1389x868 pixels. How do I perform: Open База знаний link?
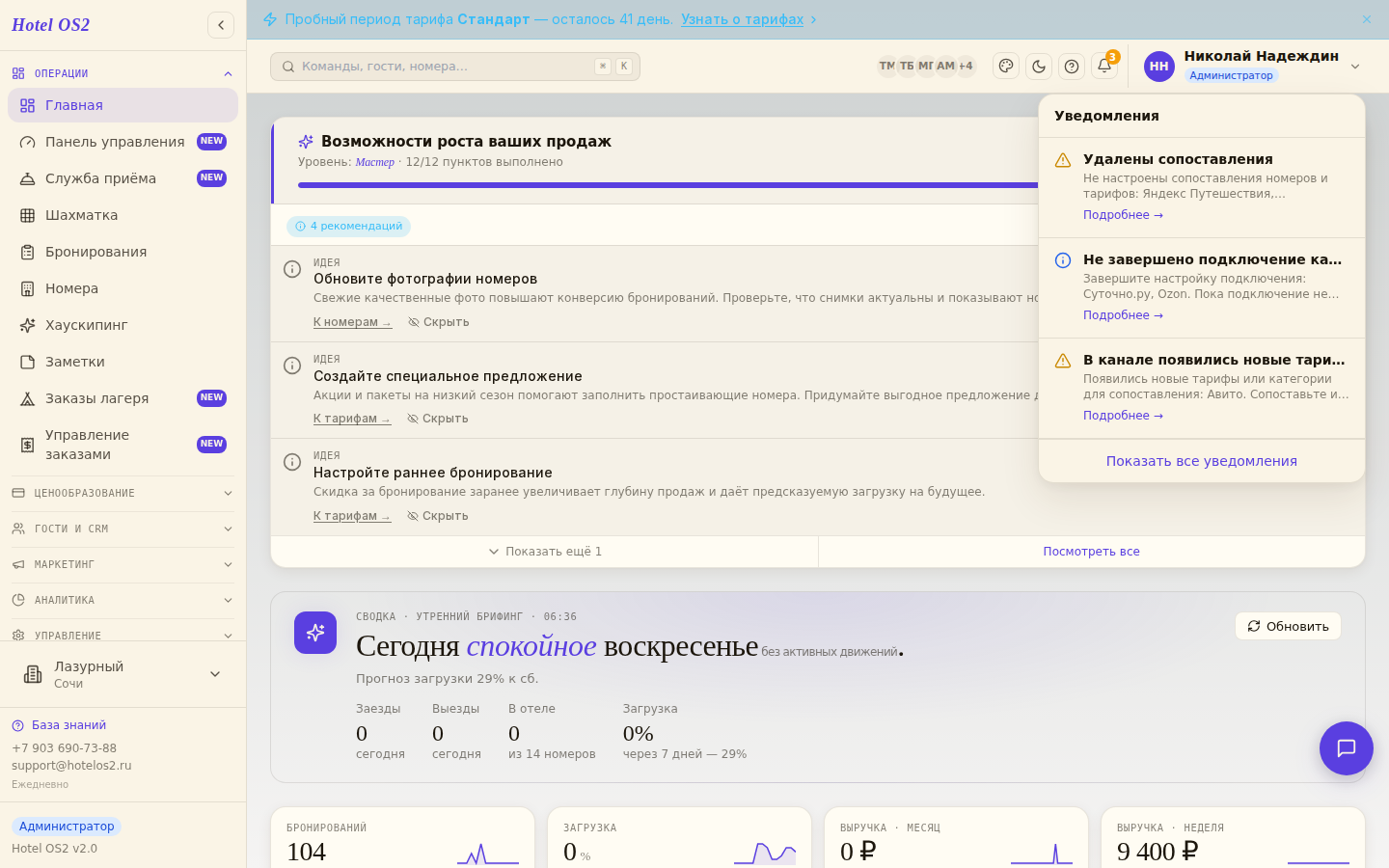click(68, 725)
